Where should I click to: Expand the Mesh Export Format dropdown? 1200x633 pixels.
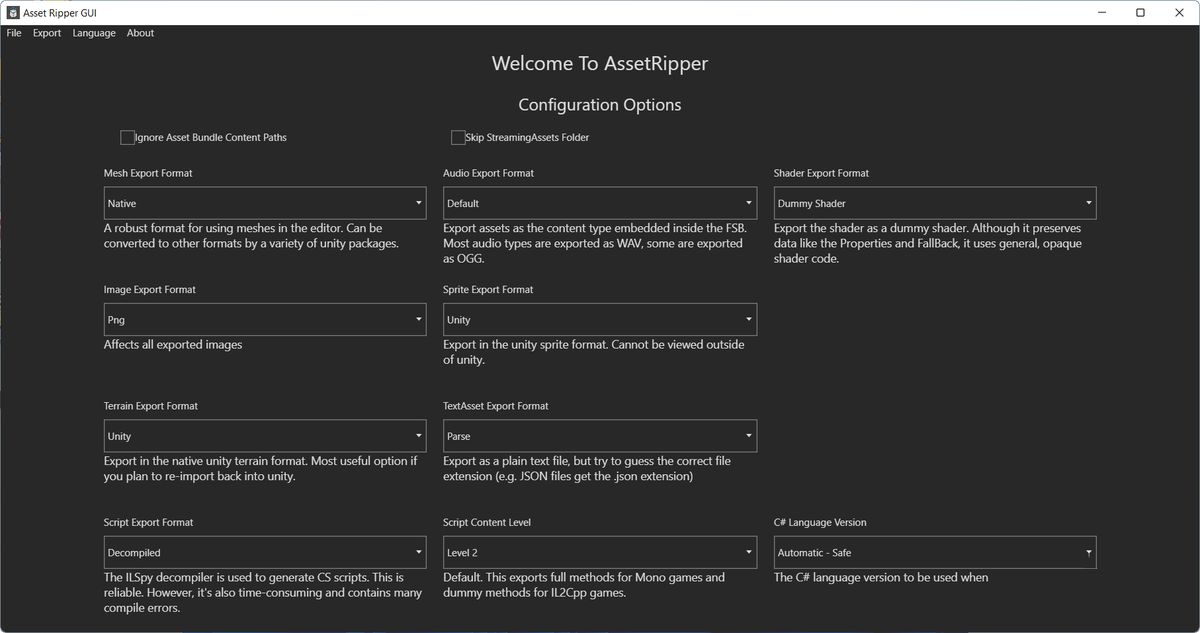coord(265,203)
